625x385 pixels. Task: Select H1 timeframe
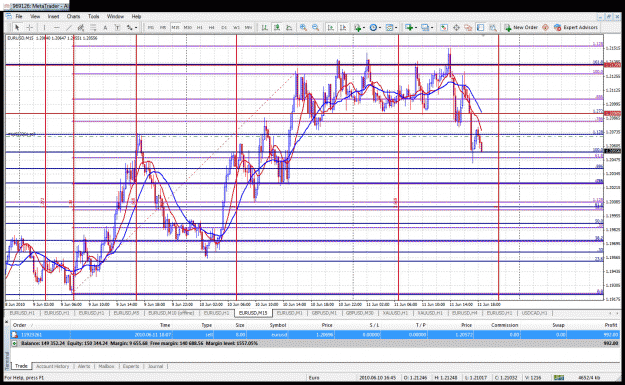200,28
